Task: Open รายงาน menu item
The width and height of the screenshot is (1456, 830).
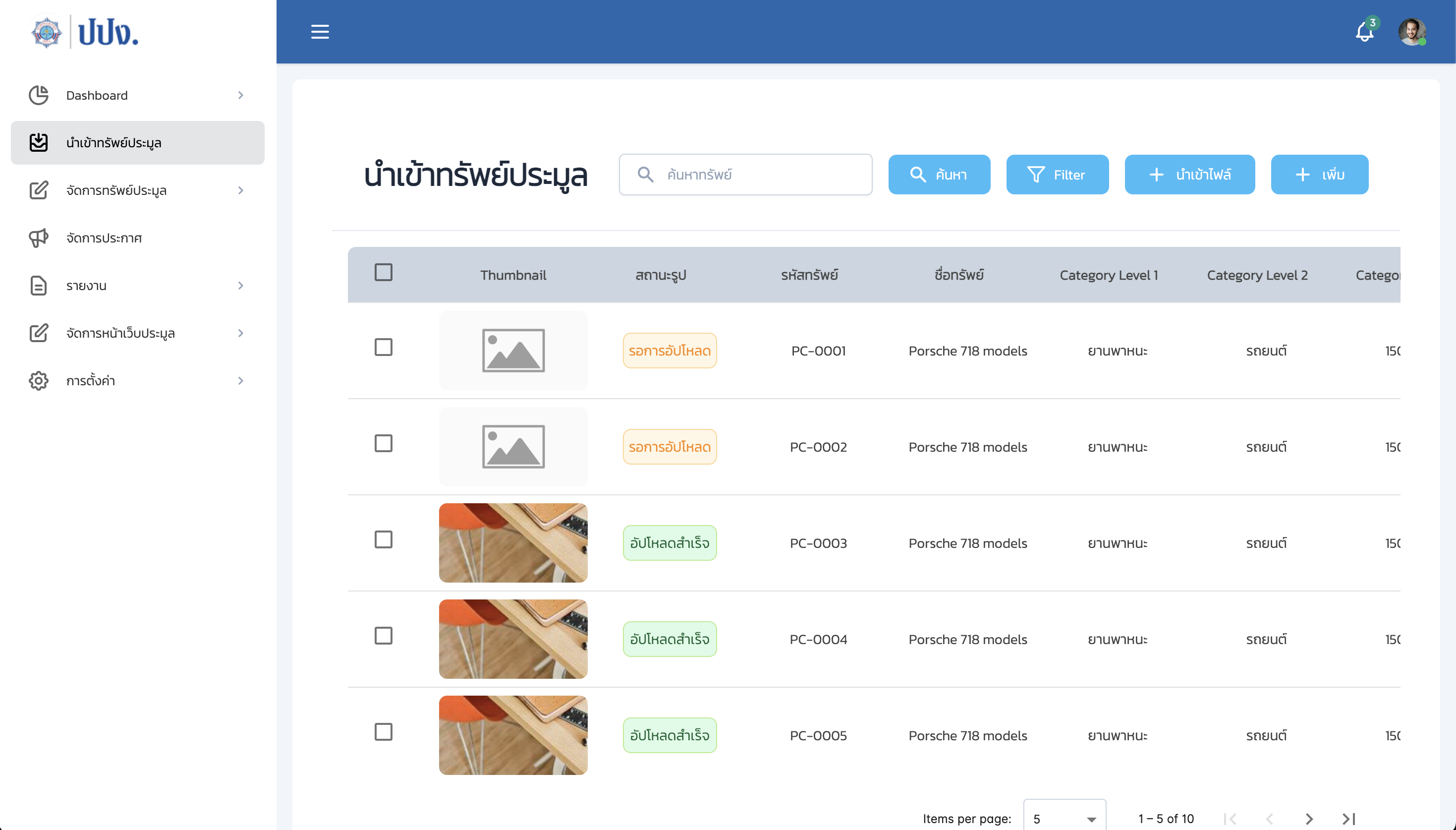Action: click(x=137, y=286)
